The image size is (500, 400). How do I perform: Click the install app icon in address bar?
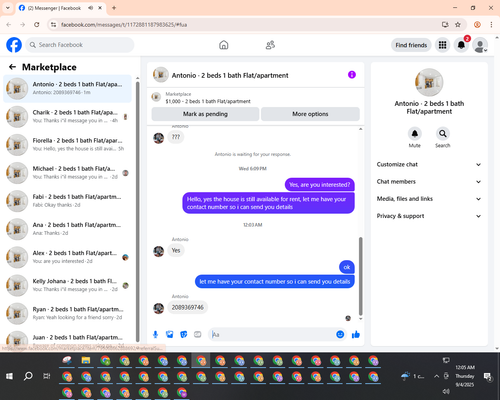coord(445,25)
